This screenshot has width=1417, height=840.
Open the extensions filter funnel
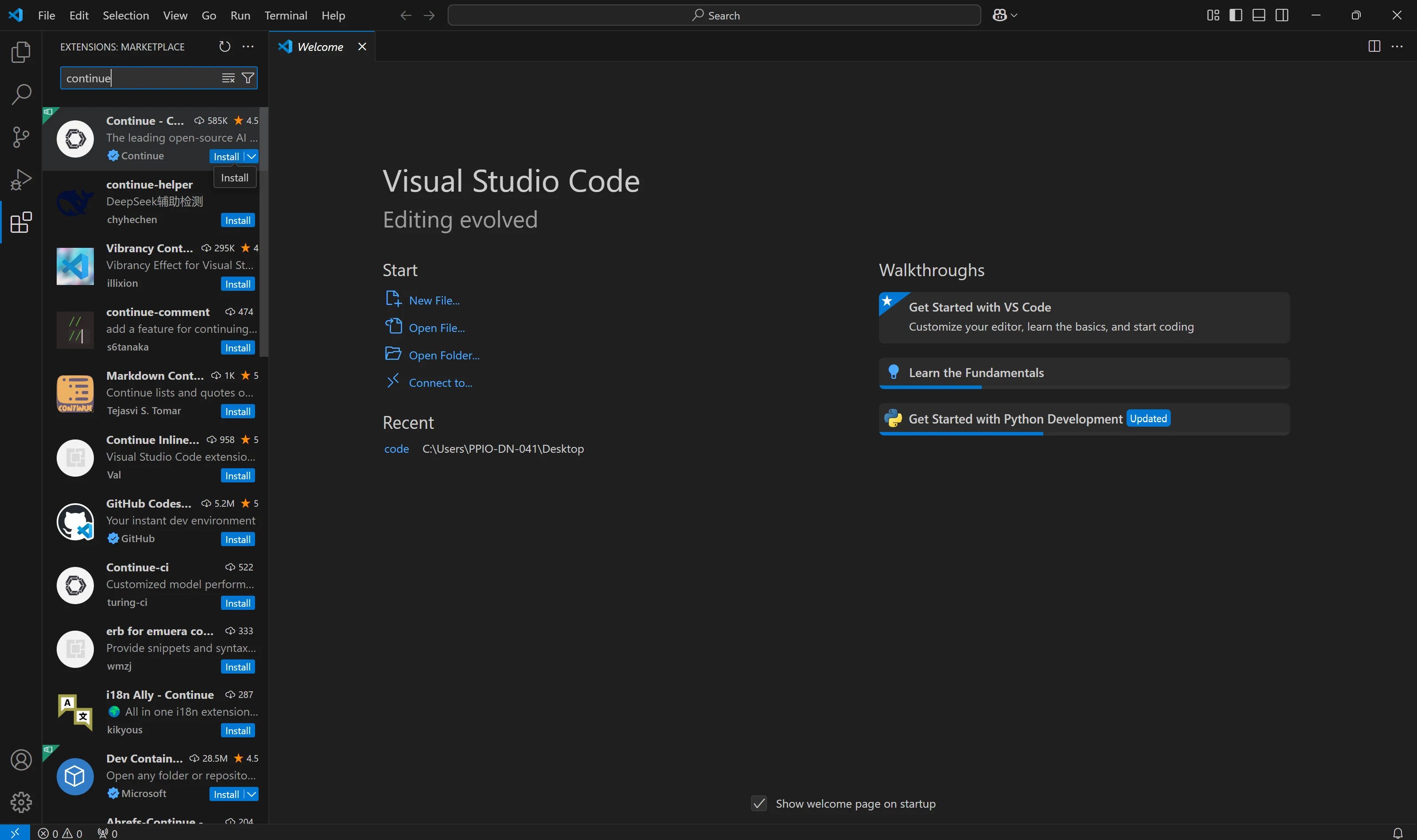coord(248,78)
